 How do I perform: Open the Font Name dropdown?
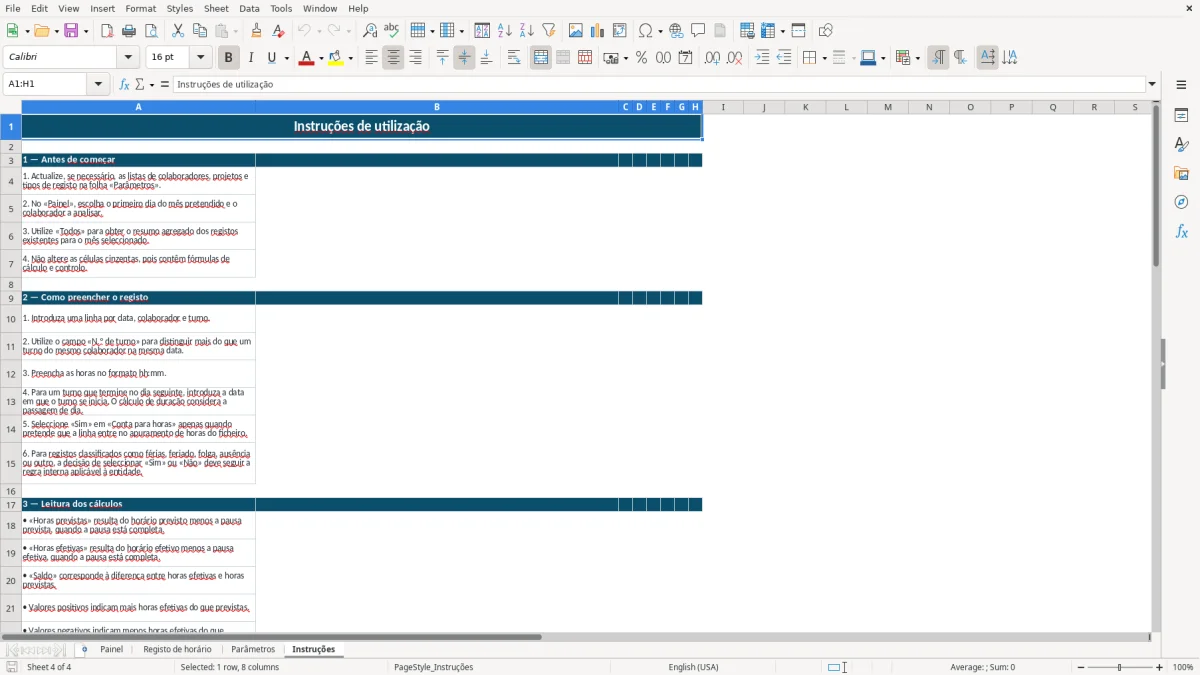click(128, 58)
